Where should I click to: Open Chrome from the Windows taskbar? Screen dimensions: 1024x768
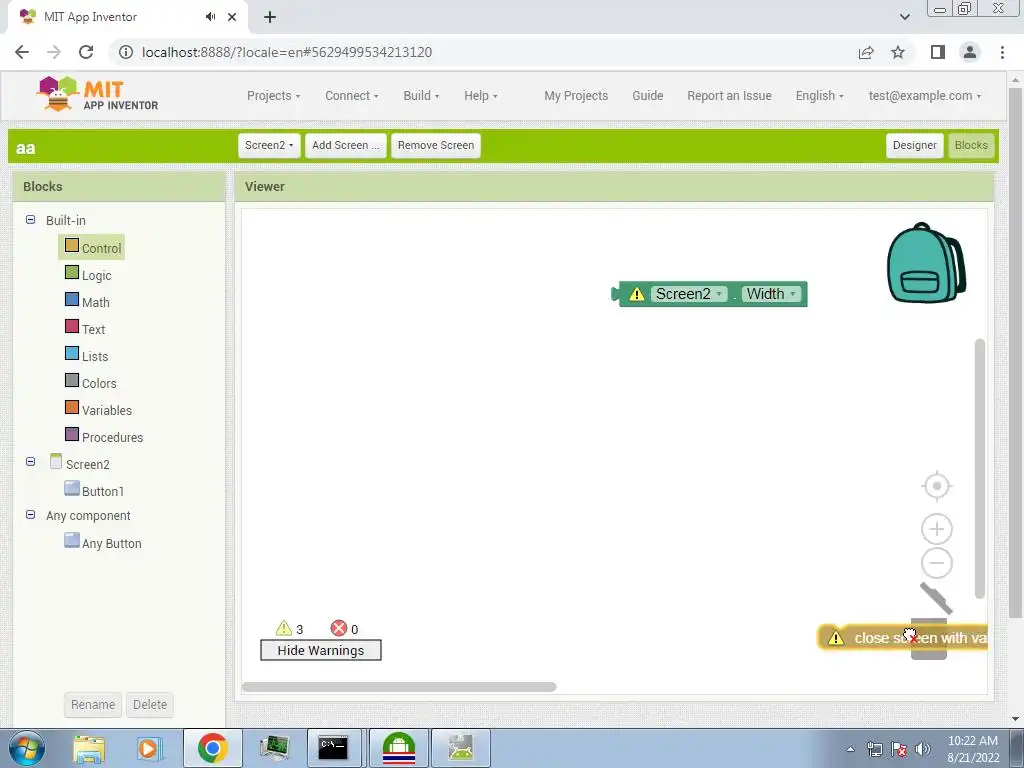tap(212, 748)
